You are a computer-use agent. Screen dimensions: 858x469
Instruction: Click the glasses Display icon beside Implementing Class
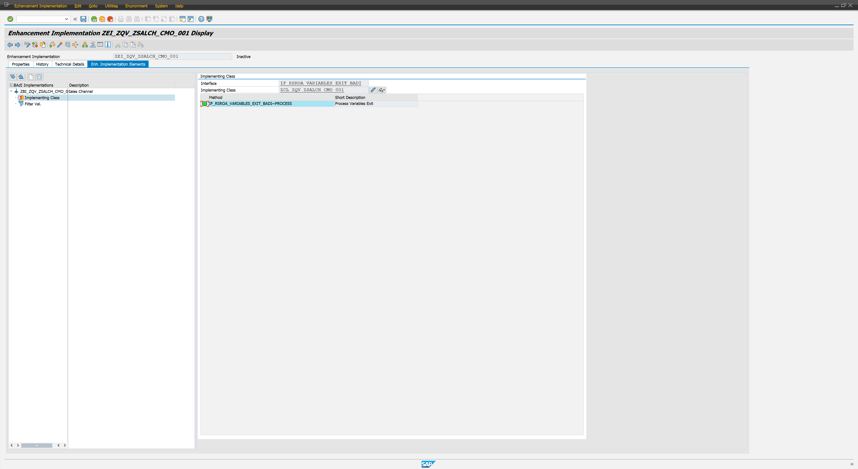[382, 90]
